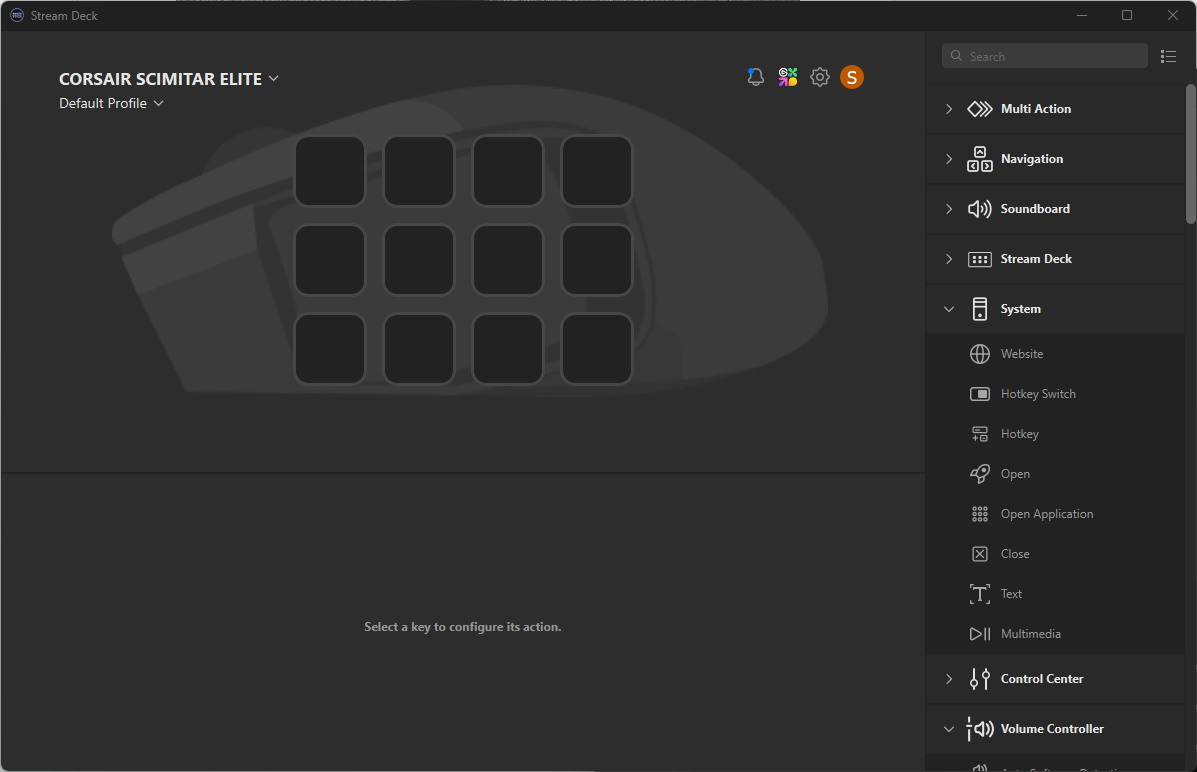Select the Text action icon
This screenshot has height=772, width=1197.
980,594
